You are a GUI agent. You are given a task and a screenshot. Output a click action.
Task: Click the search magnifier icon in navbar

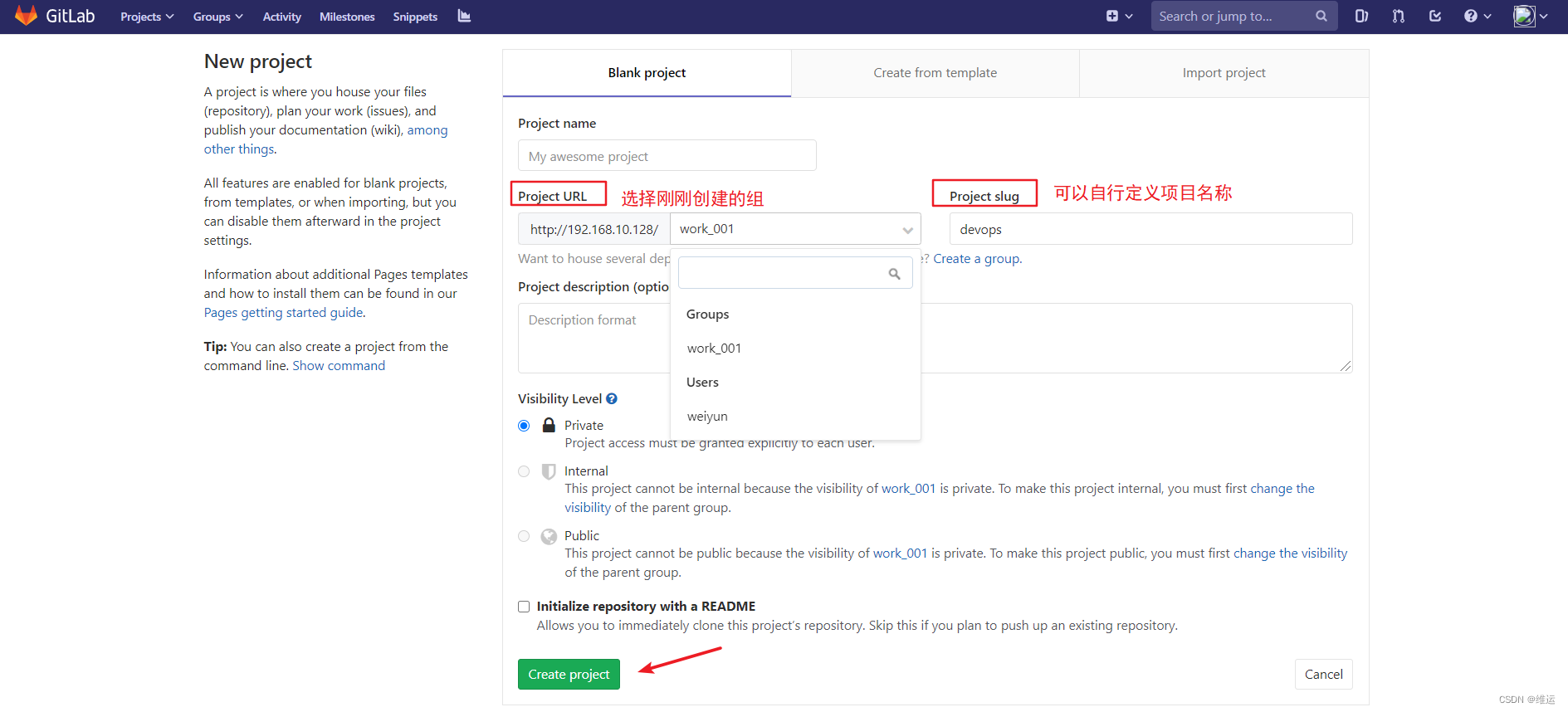click(1321, 16)
